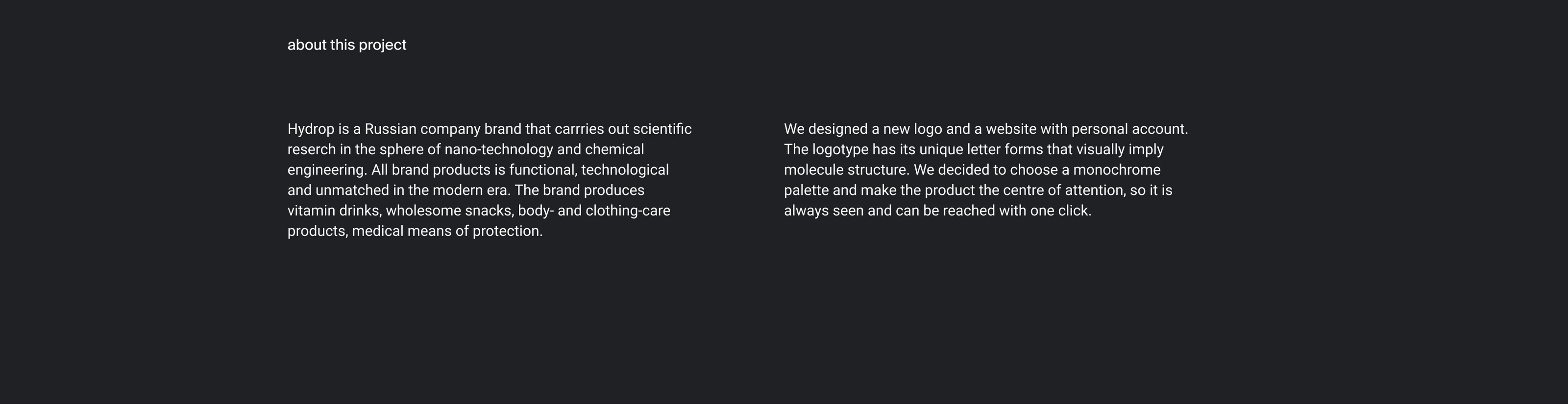
Task: Click the phrase "personal account."
Action: (1129, 129)
